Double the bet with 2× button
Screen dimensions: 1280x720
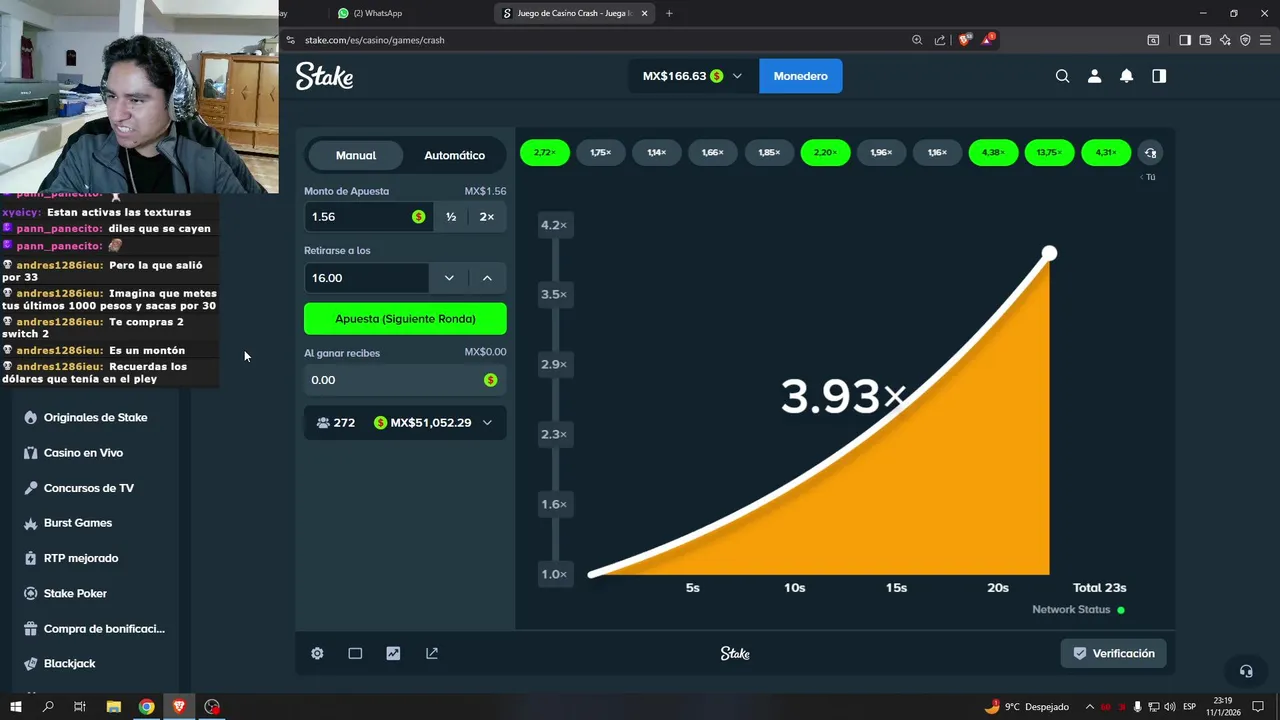(x=487, y=217)
